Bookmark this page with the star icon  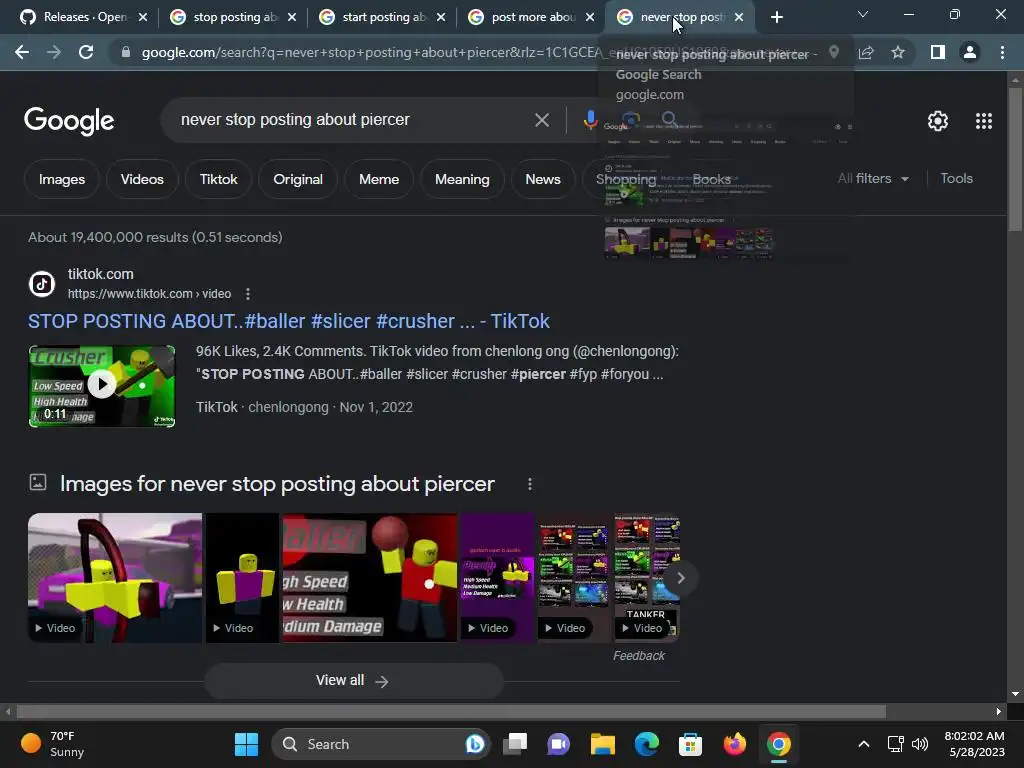tap(898, 52)
